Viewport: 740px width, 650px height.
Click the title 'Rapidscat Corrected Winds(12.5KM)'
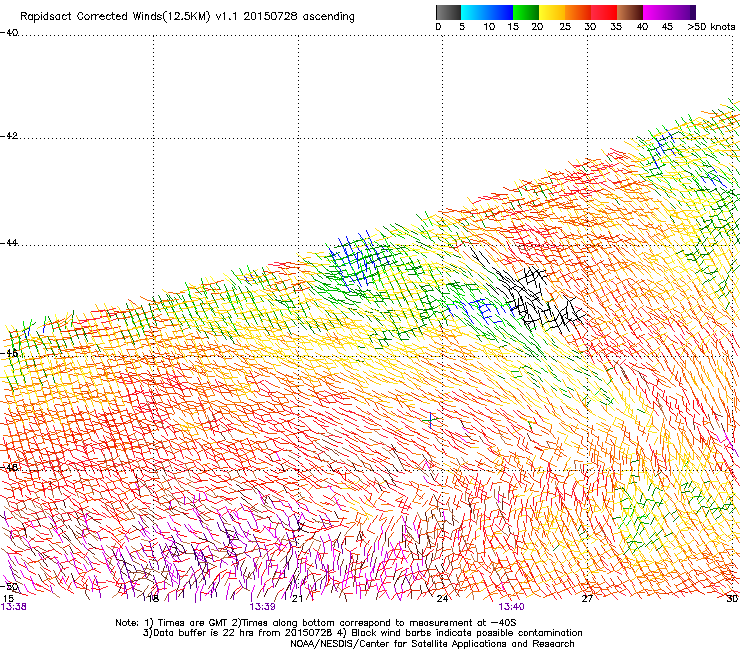tap(115, 17)
